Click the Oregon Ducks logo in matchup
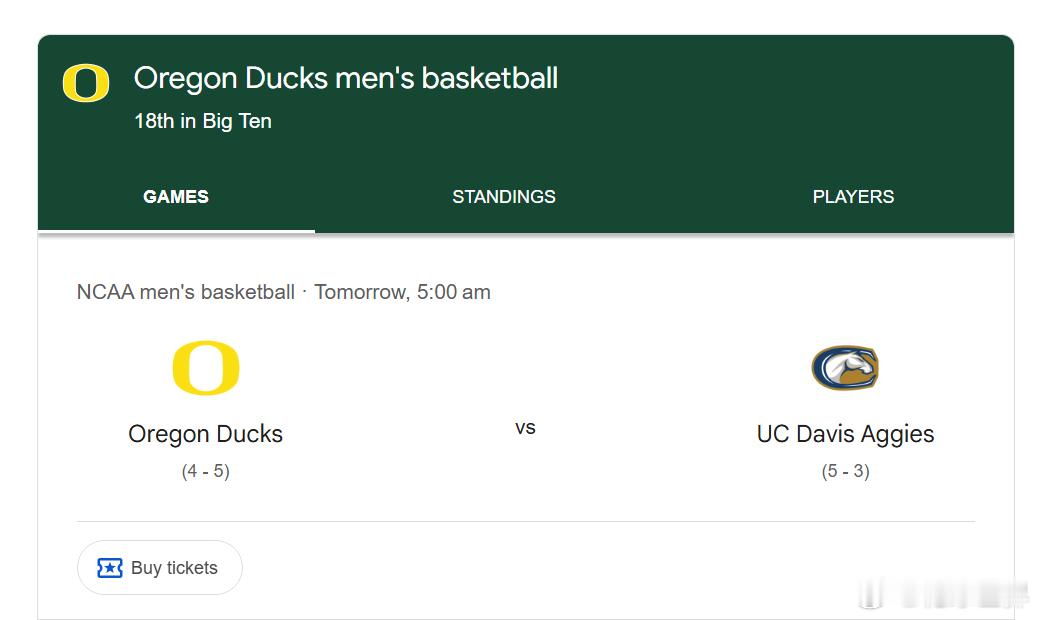 coord(205,367)
